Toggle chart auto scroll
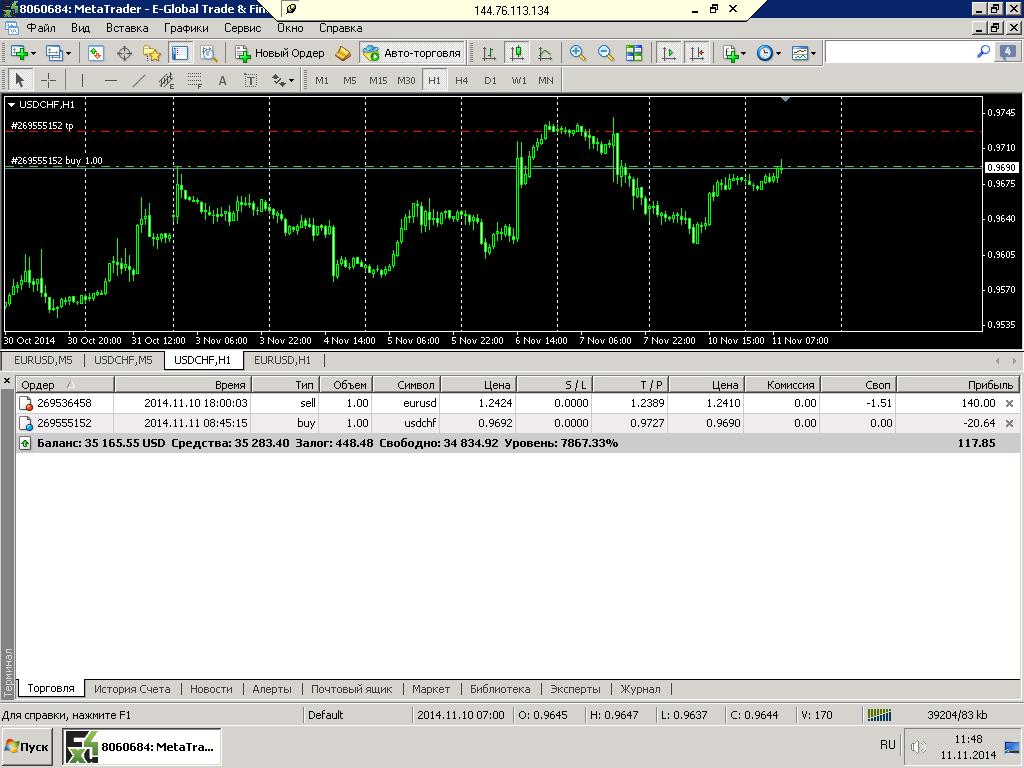This screenshot has width=1024, height=768. tap(669, 53)
